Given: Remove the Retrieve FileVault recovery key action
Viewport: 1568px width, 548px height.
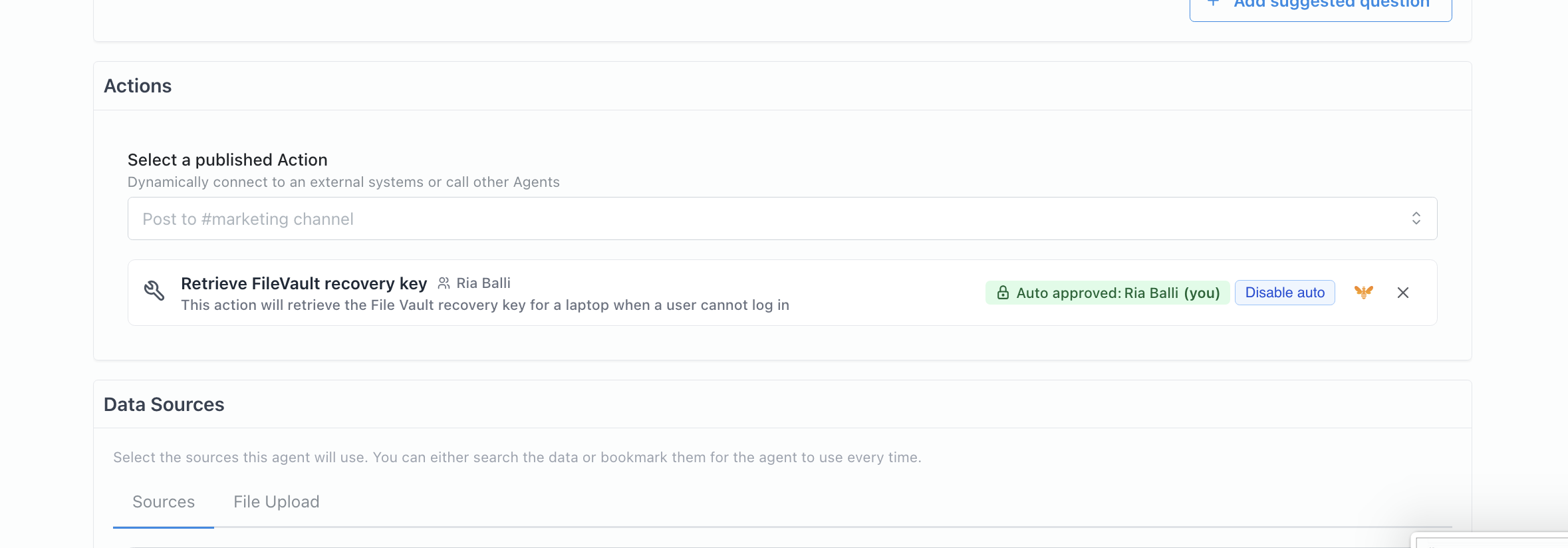Looking at the screenshot, I should pyautogui.click(x=1403, y=293).
